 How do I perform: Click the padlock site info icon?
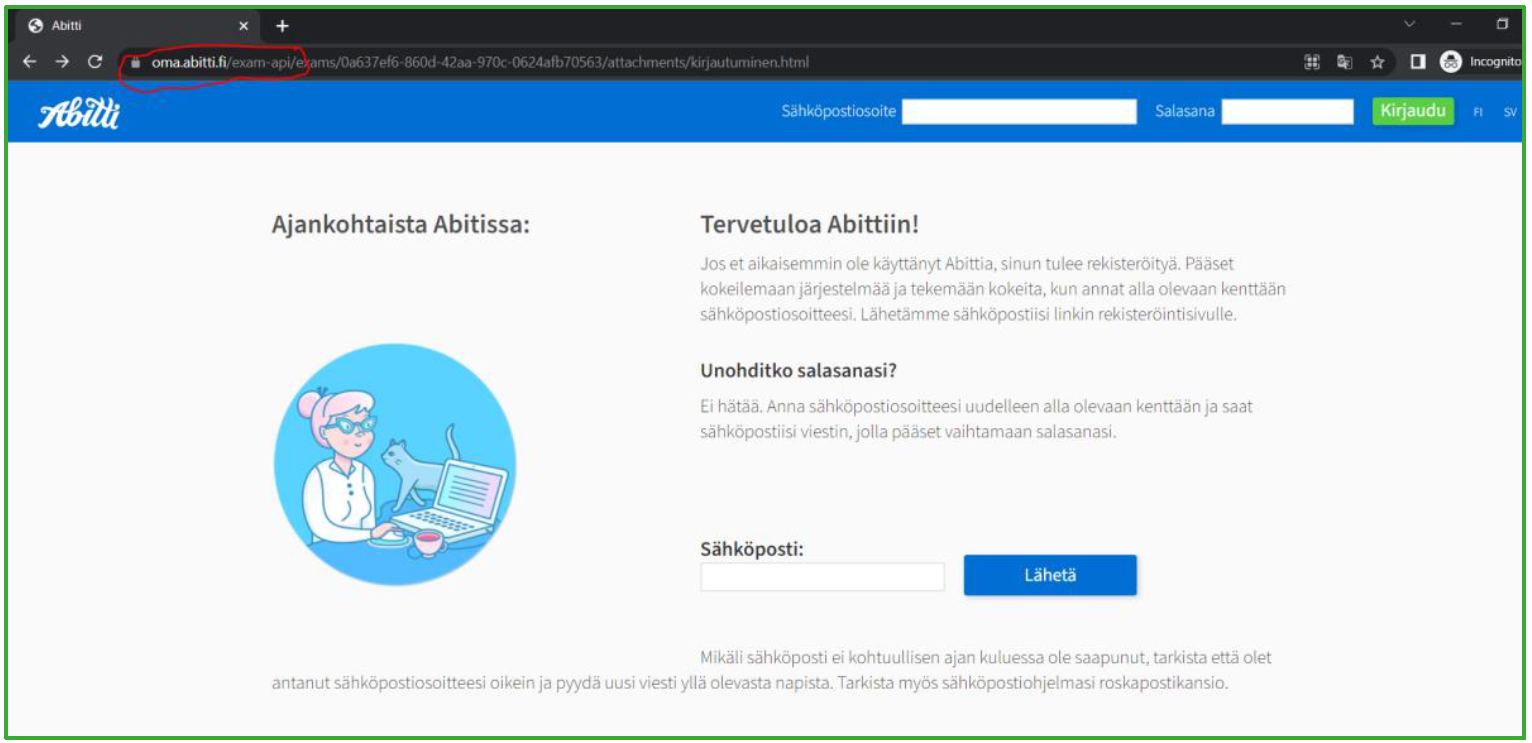coord(135,62)
